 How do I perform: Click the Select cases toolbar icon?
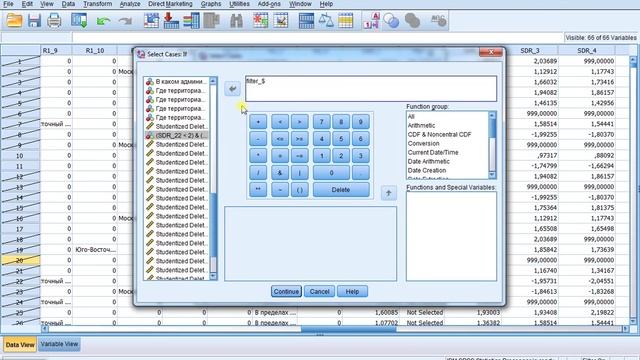(345, 20)
